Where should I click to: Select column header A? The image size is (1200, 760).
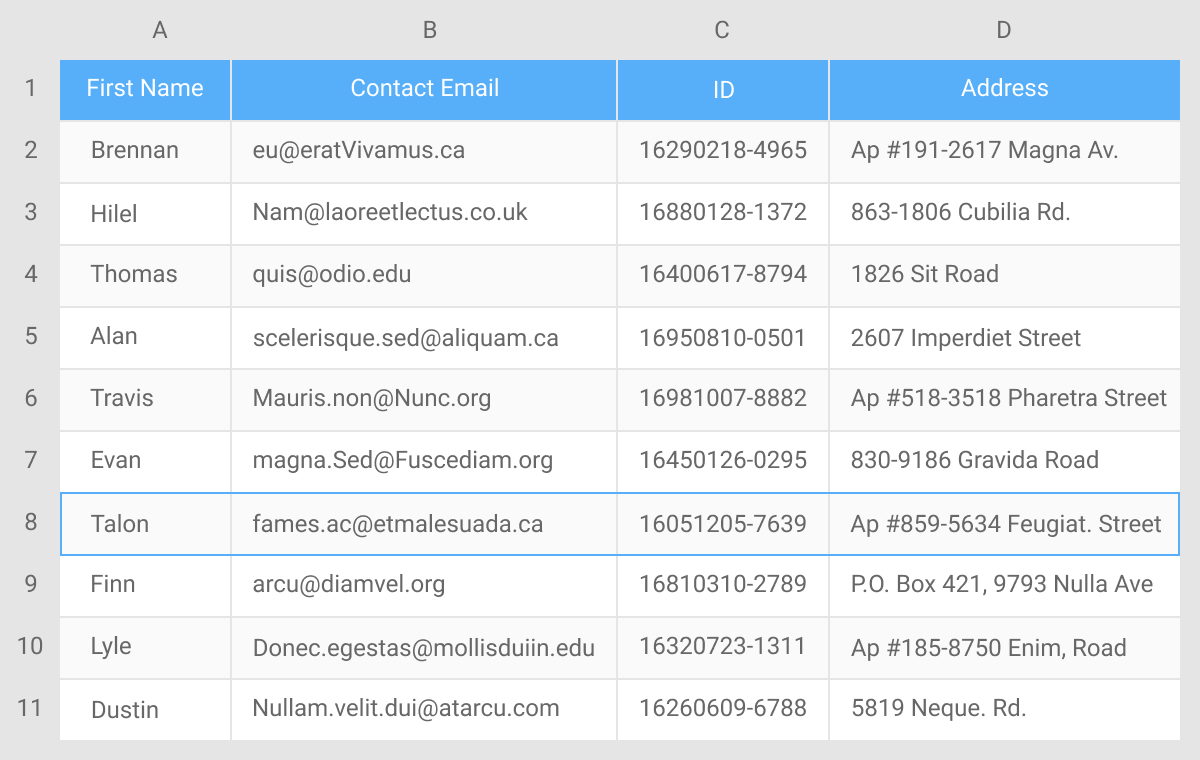coord(160,30)
